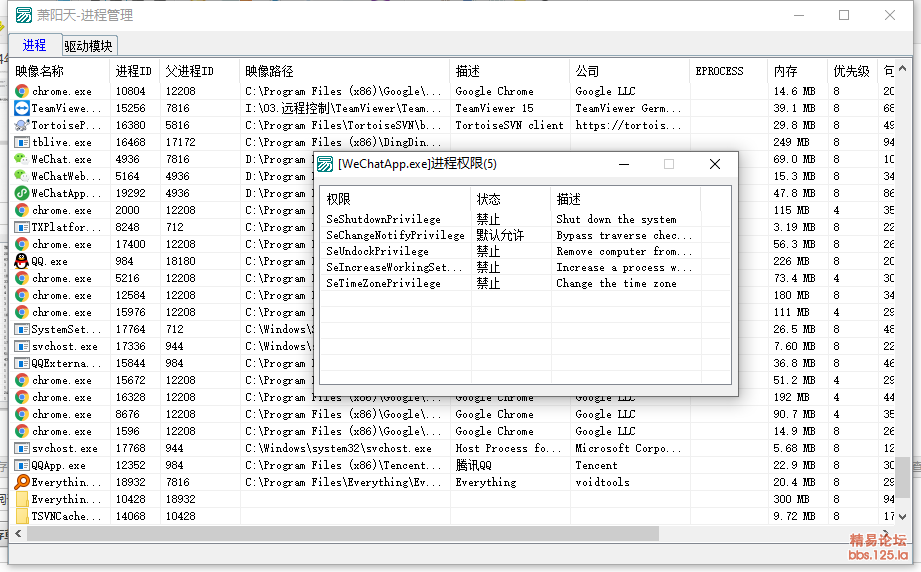
Task: Click the QQ.exe penguin icon
Action: 22,261
